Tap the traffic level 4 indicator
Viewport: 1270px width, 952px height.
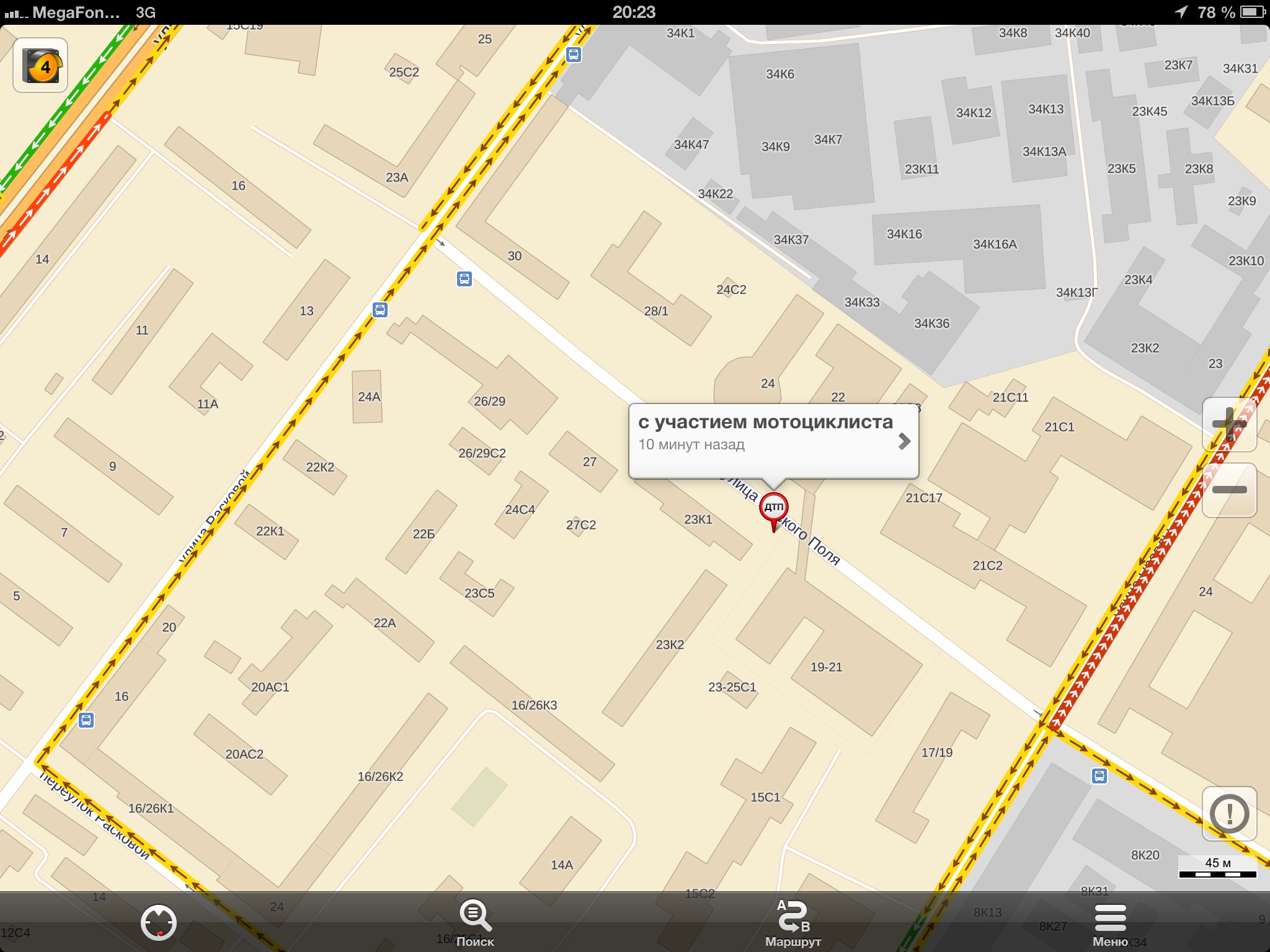(x=40, y=66)
